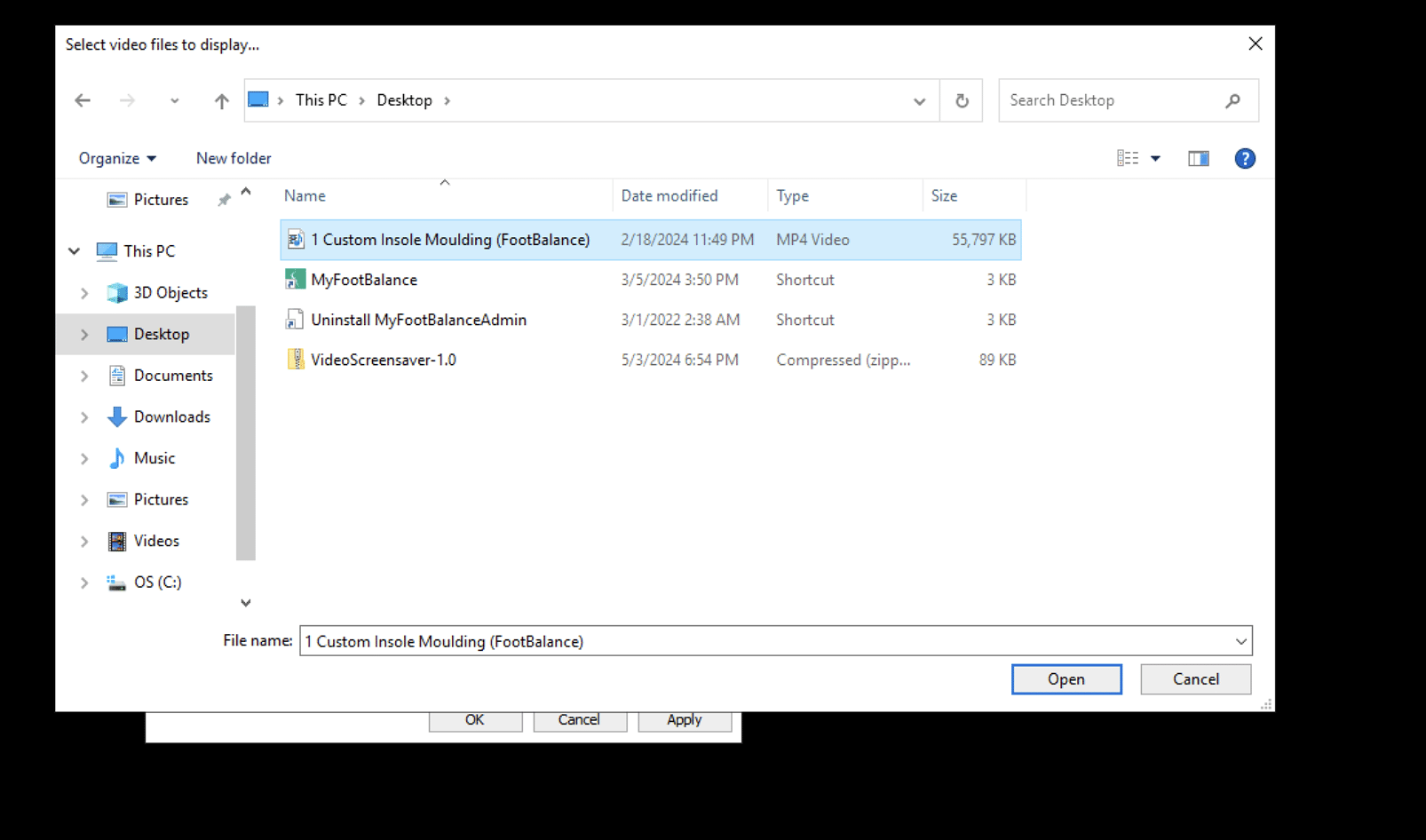Unpin Pictures using the pin icon
Screen dimensions: 1426x840
(x=224, y=199)
